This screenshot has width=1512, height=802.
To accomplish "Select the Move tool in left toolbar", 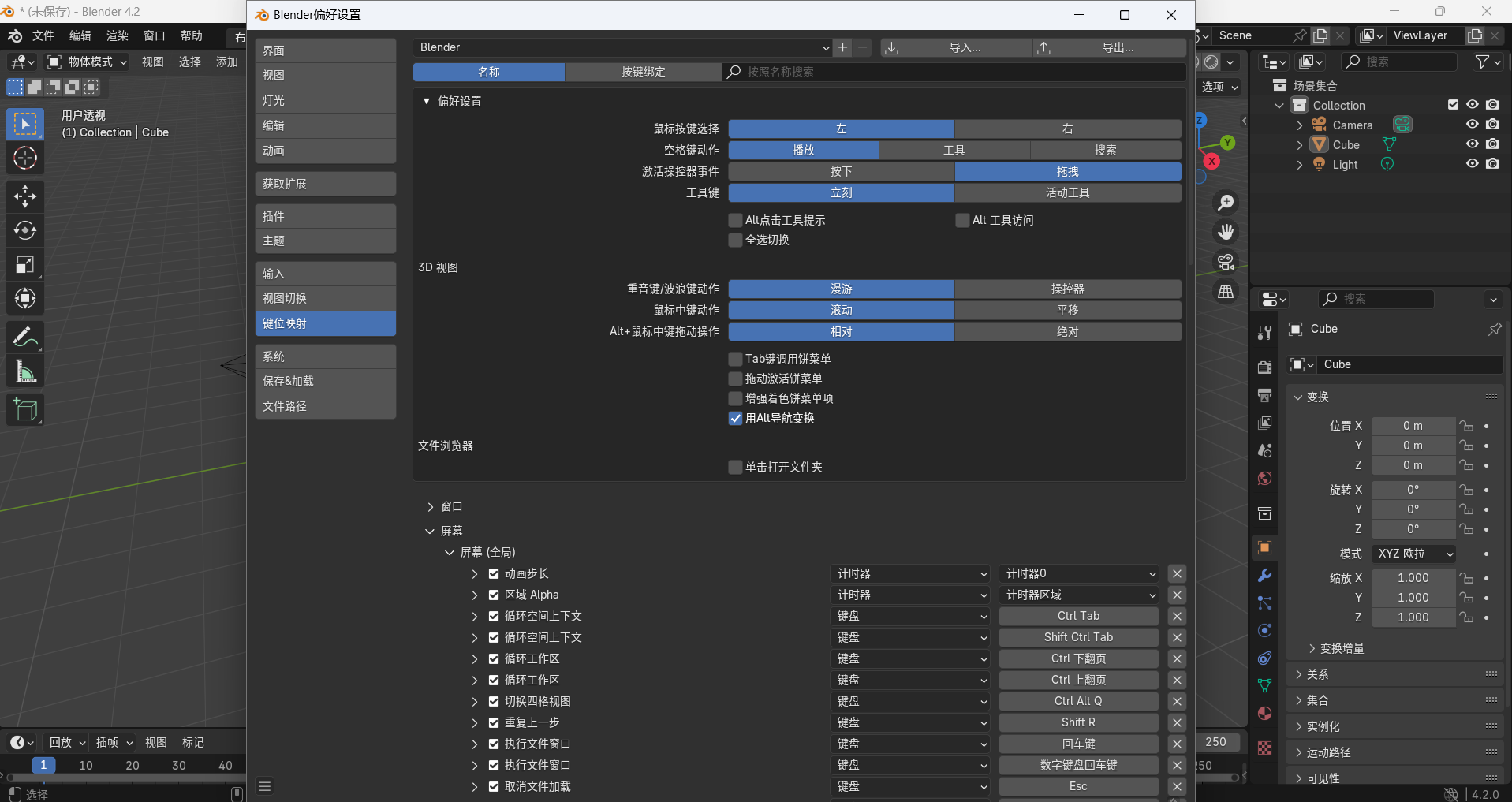I will [25, 196].
